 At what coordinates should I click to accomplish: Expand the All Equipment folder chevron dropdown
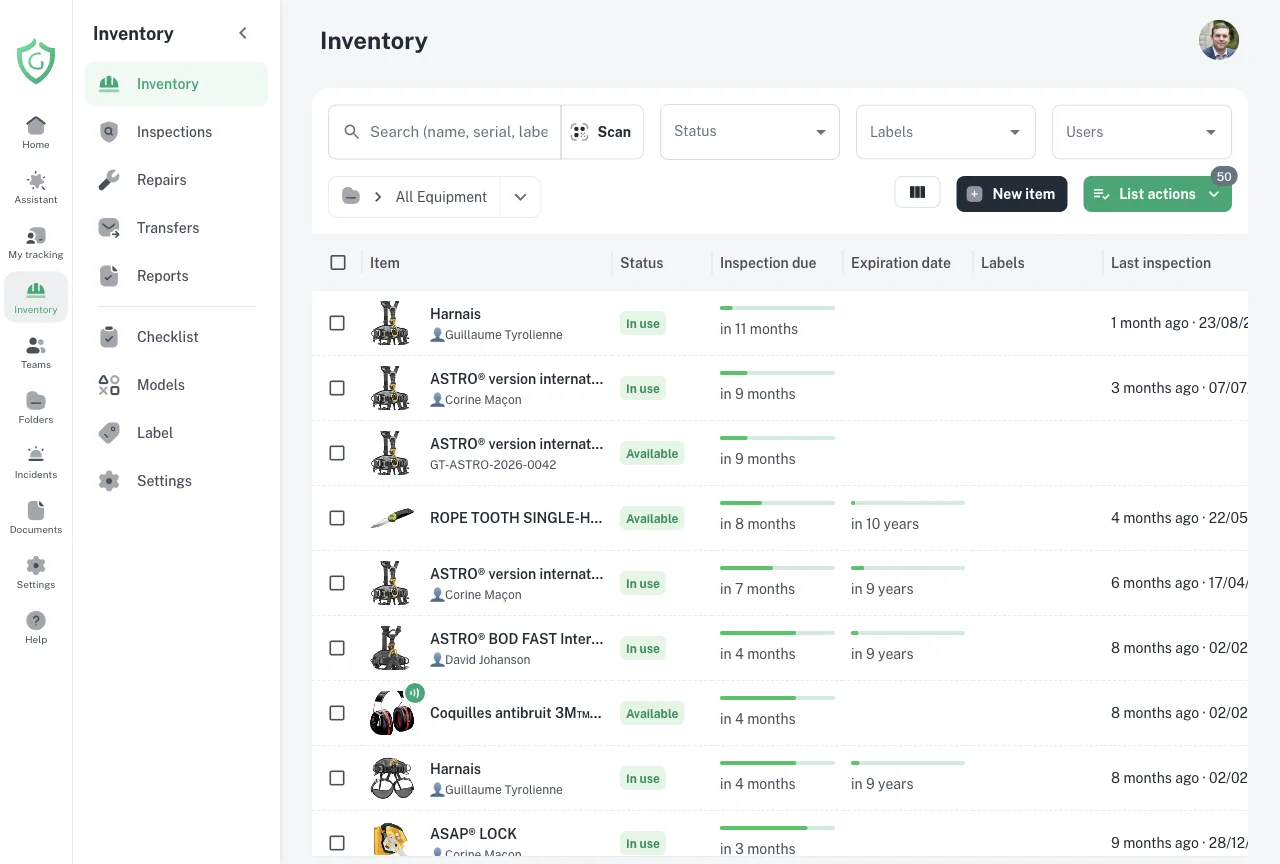point(520,197)
